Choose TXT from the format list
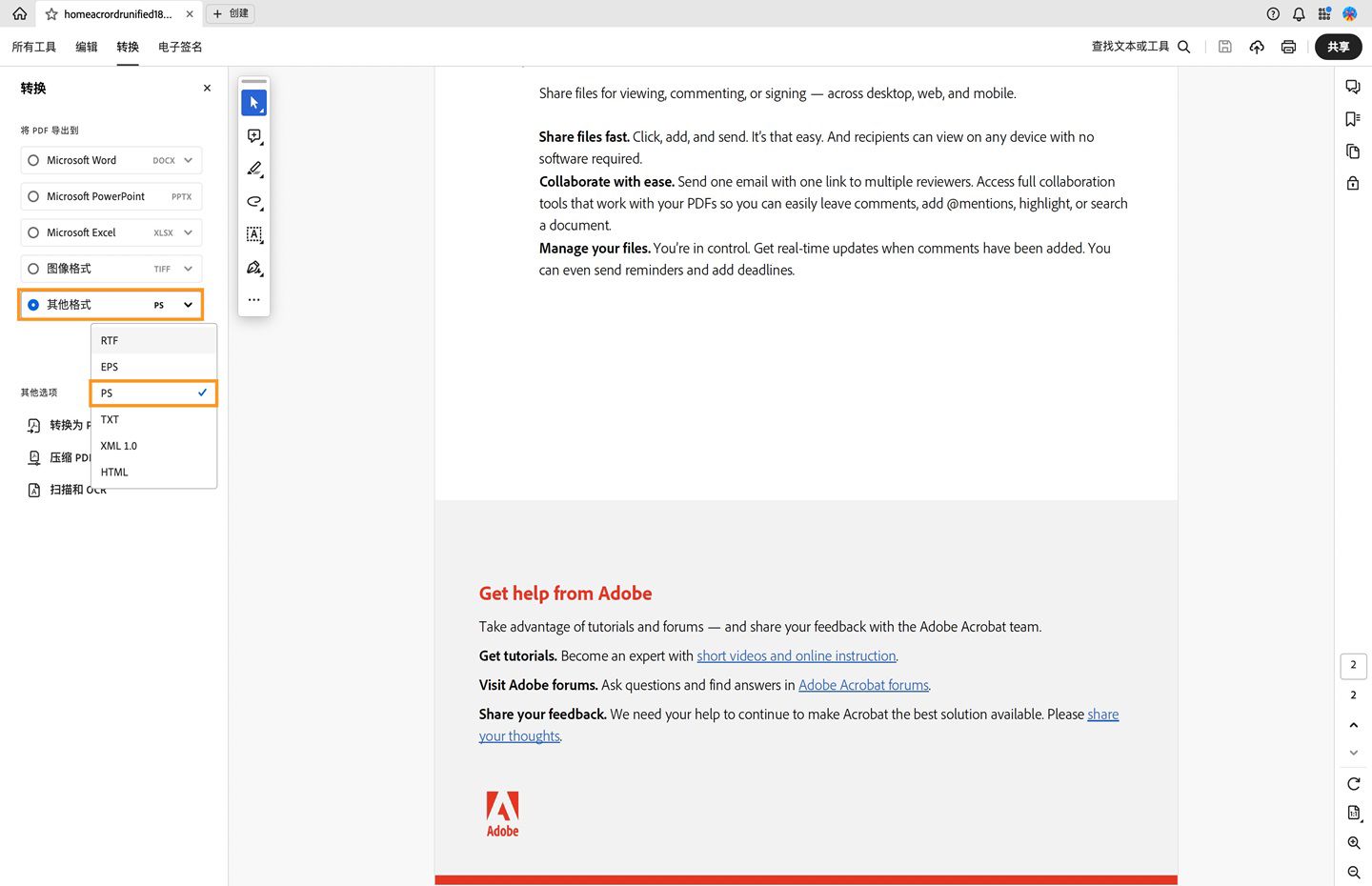 [x=153, y=419]
